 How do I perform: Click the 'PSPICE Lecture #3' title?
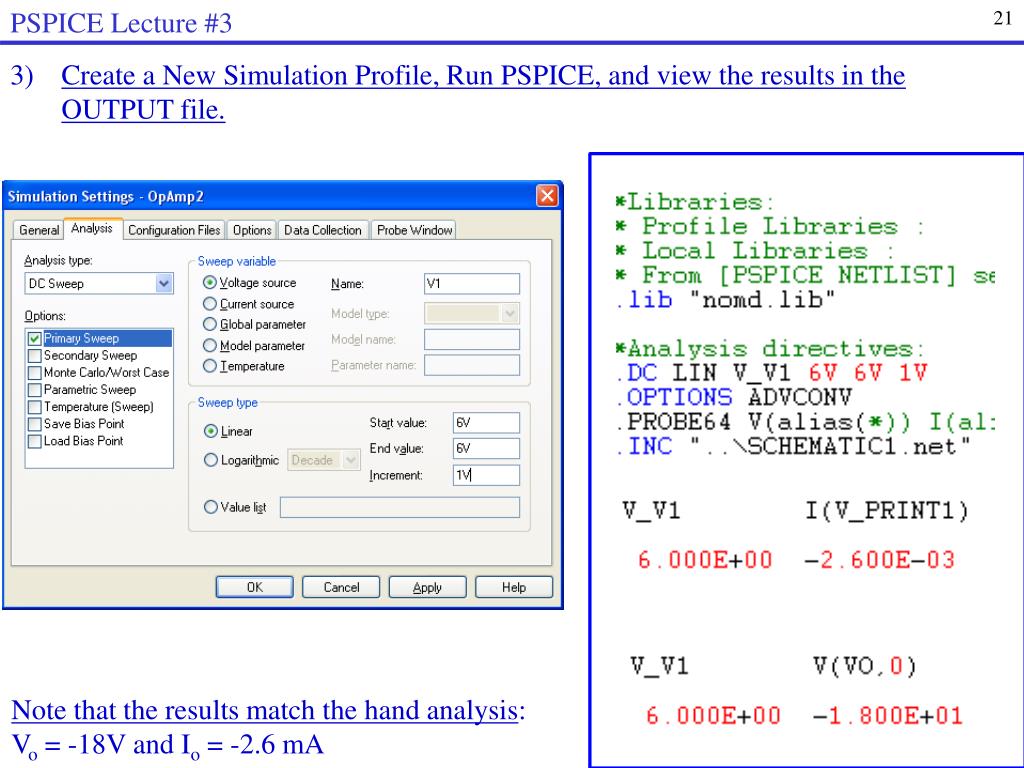tap(121, 23)
